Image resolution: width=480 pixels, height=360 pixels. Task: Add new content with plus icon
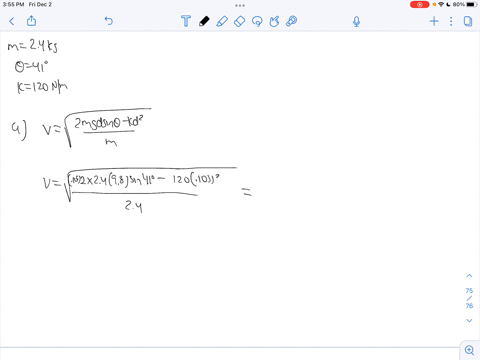pyautogui.click(x=434, y=21)
